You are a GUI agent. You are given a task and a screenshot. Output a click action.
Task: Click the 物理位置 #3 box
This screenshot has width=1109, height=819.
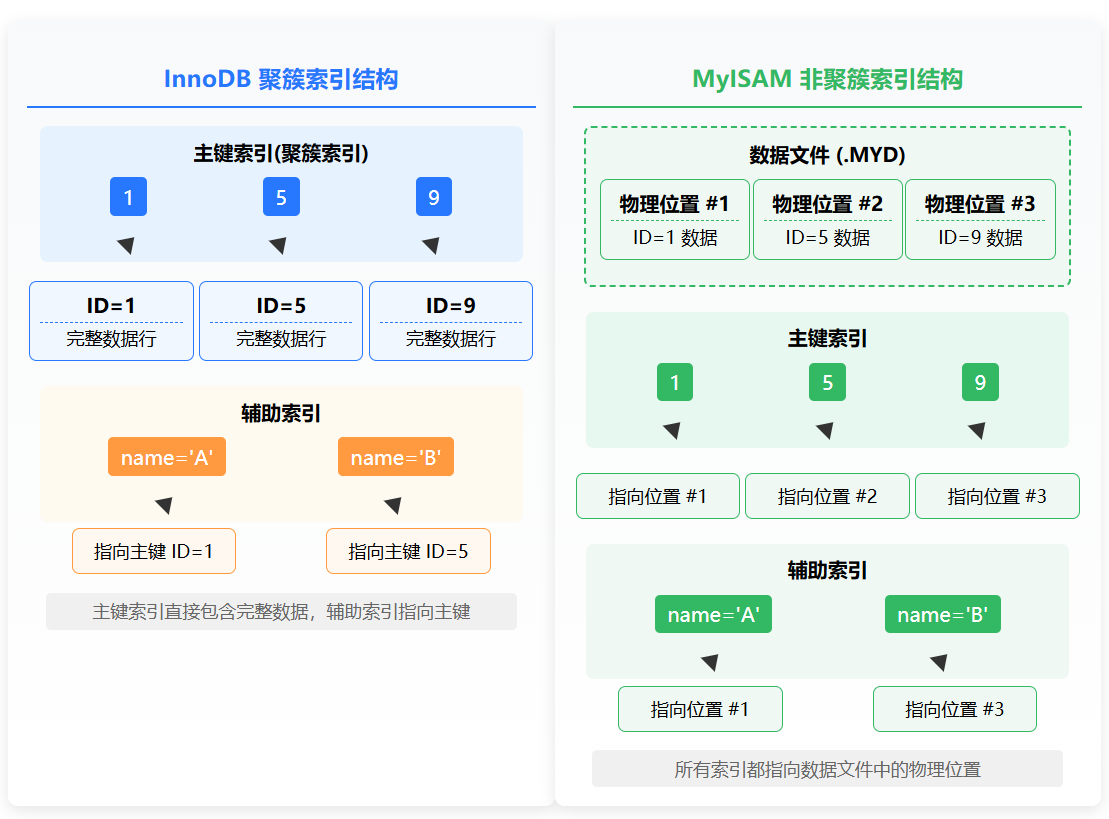click(x=980, y=219)
